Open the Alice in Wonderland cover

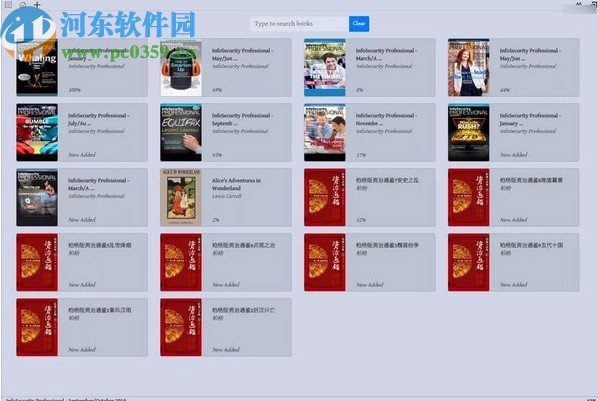pos(181,197)
